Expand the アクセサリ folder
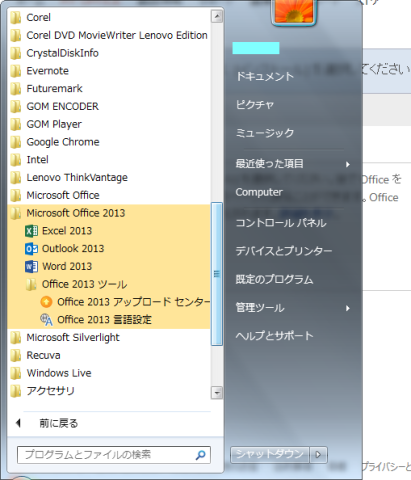 click(109, 391)
